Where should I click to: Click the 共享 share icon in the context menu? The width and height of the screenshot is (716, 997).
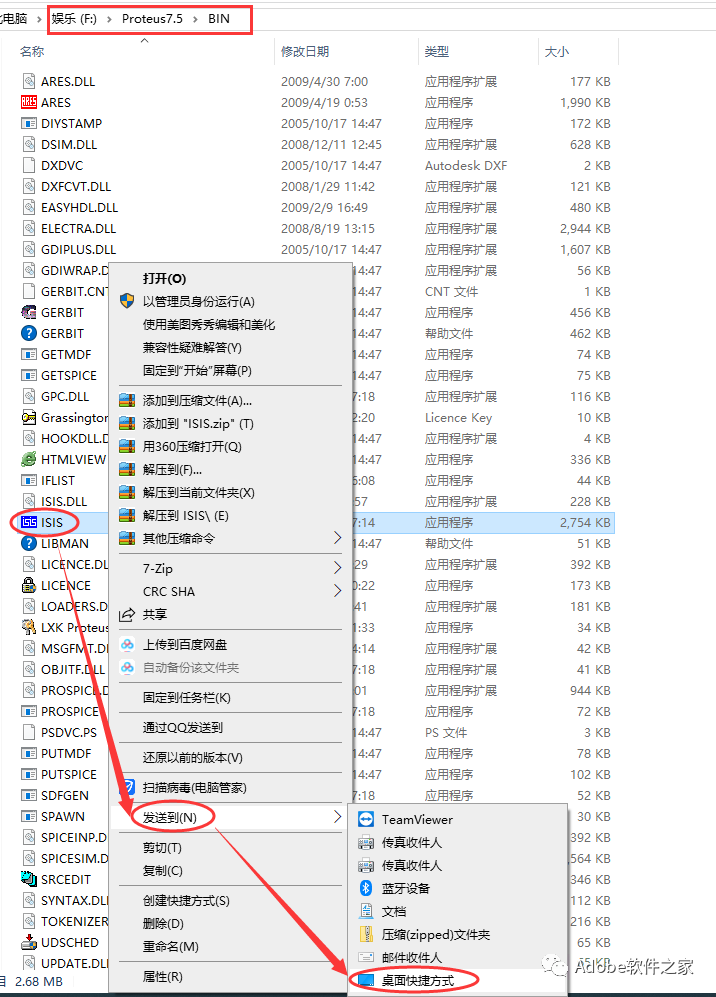127,614
